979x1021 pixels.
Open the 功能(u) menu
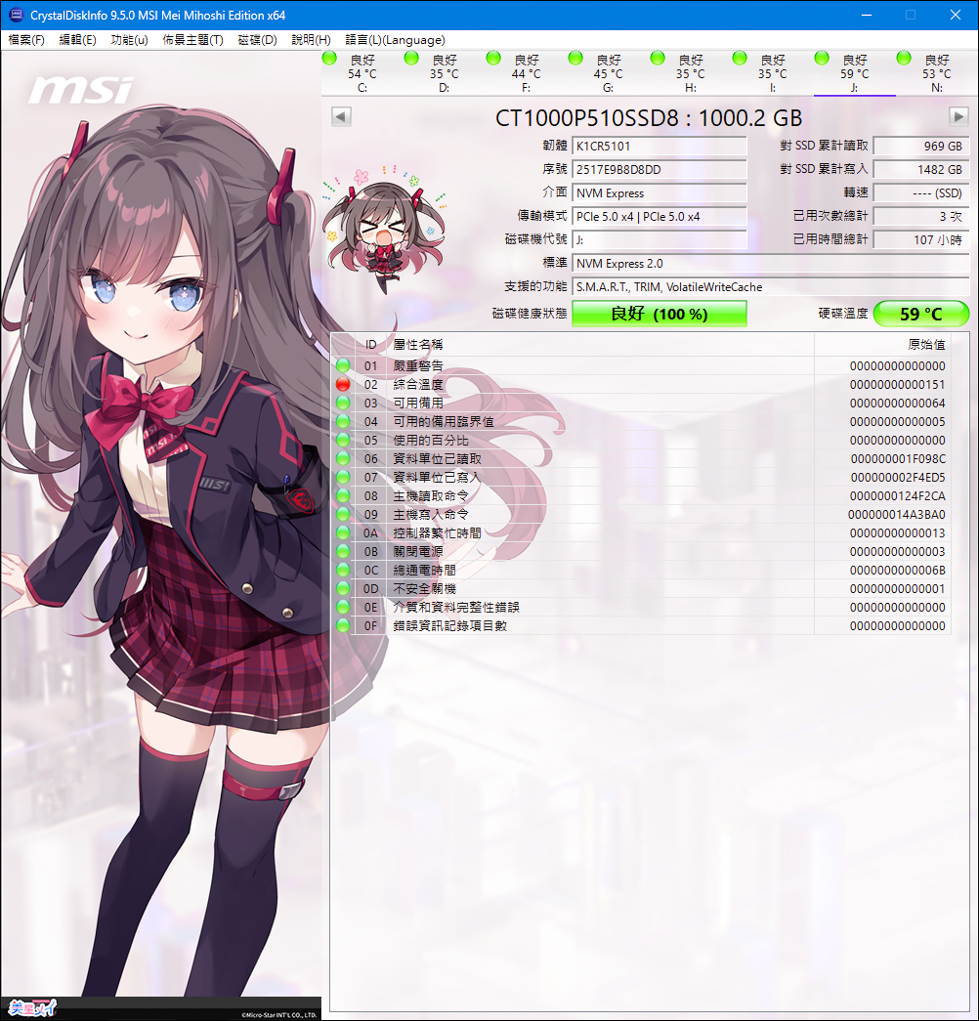[x=129, y=40]
